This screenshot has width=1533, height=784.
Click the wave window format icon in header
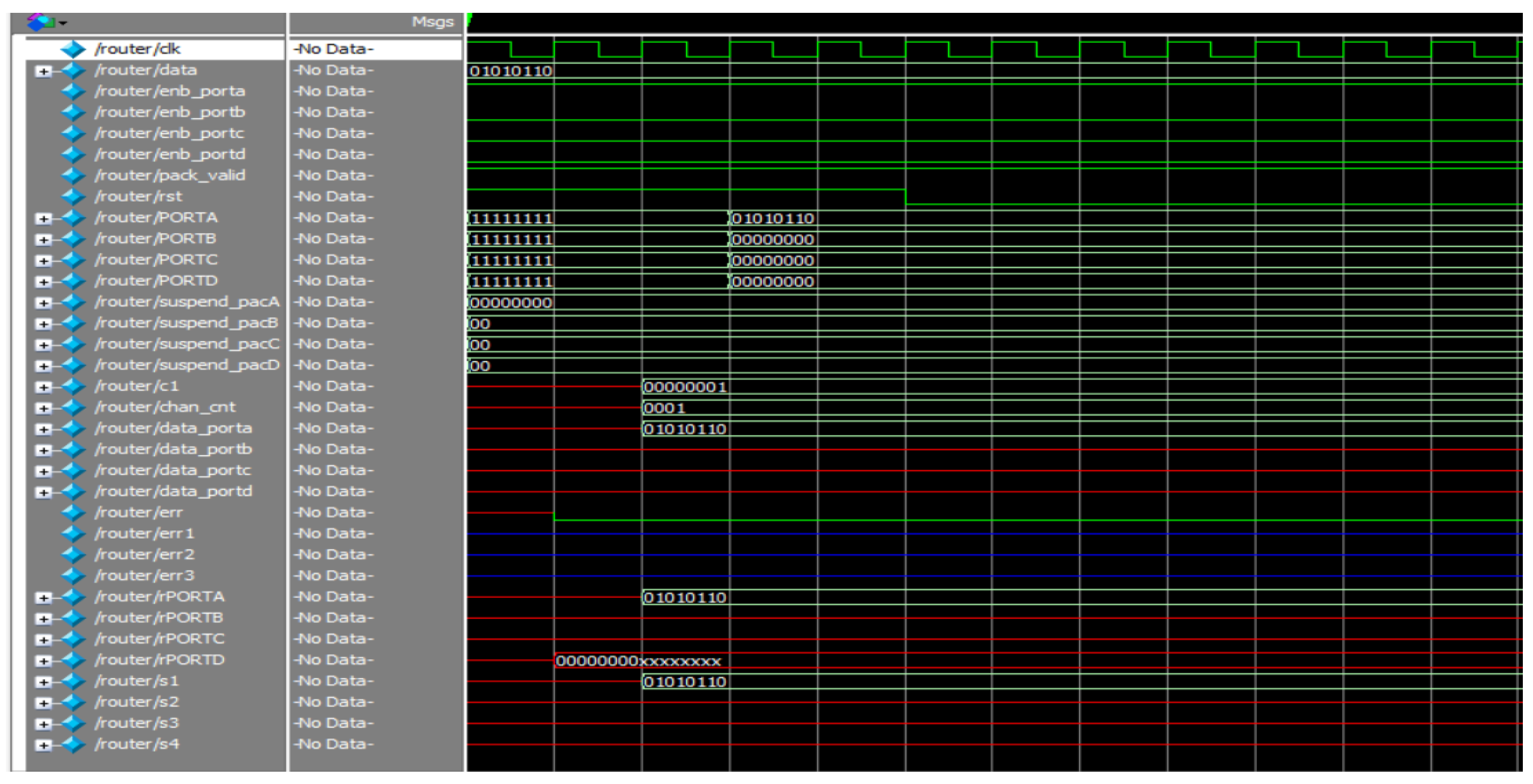click(x=40, y=22)
